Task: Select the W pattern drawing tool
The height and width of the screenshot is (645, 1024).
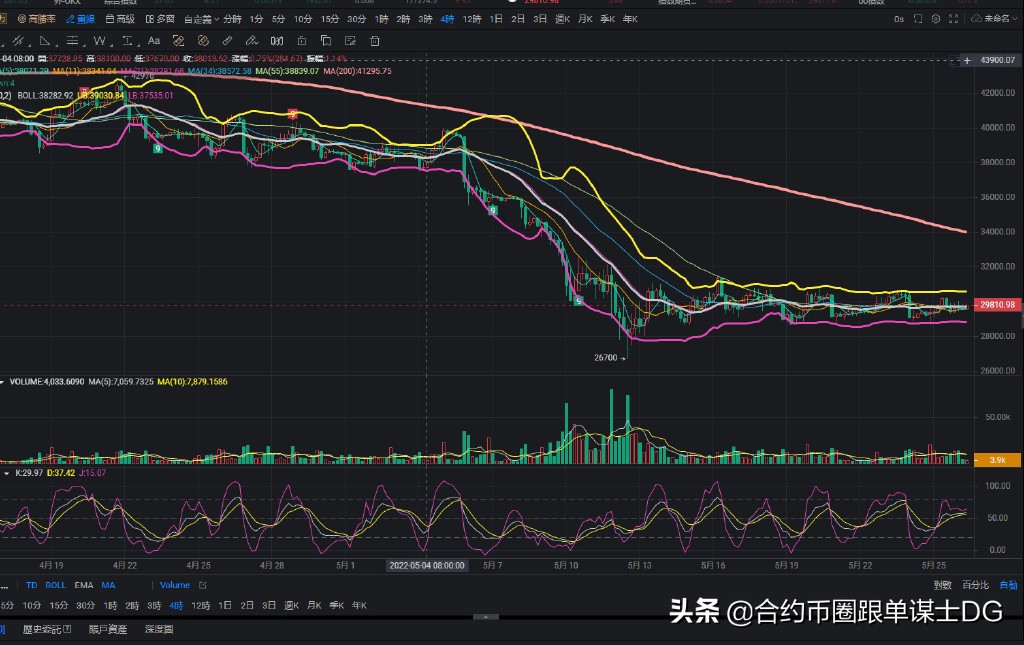Action: pos(100,41)
